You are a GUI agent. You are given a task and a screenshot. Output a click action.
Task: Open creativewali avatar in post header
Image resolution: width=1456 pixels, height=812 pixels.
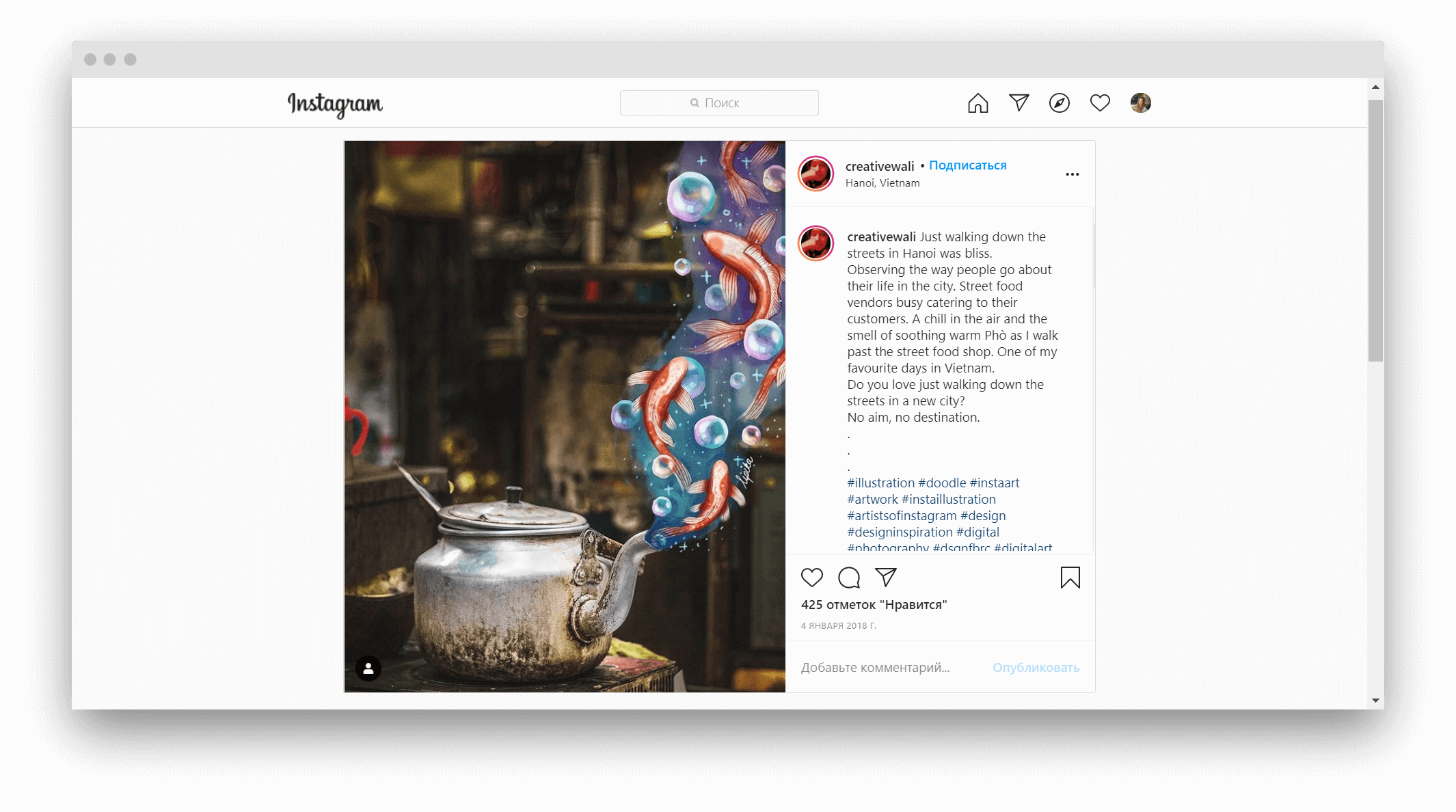pyautogui.click(x=815, y=174)
